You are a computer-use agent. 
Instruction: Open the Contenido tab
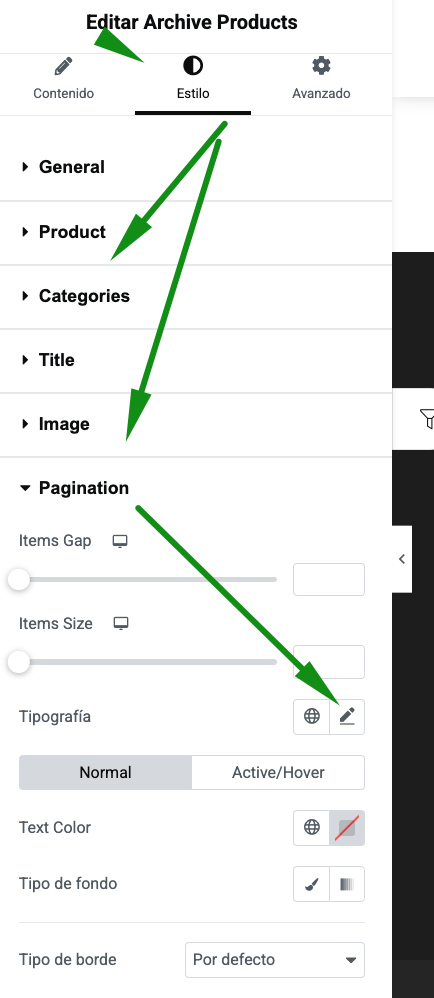(x=64, y=79)
